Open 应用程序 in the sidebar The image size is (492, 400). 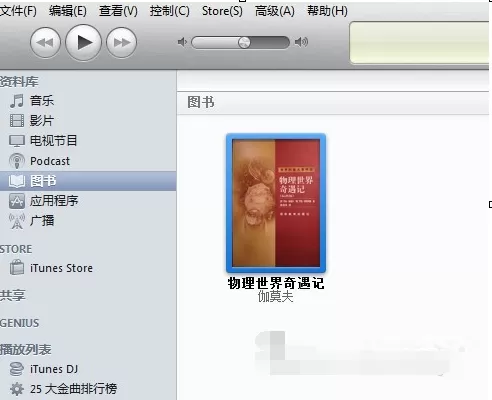(54, 201)
